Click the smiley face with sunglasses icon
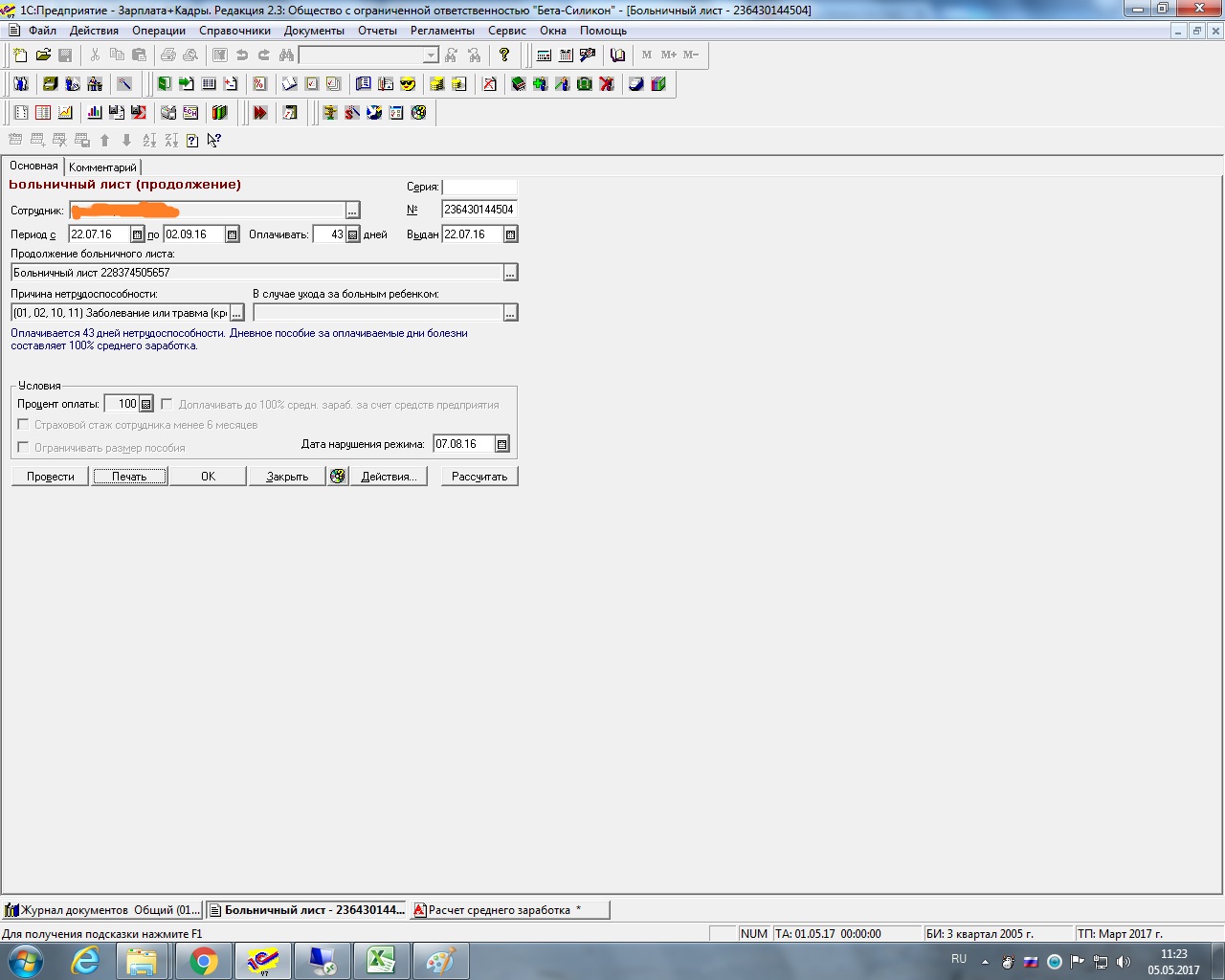1225x980 pixels. 408,84
